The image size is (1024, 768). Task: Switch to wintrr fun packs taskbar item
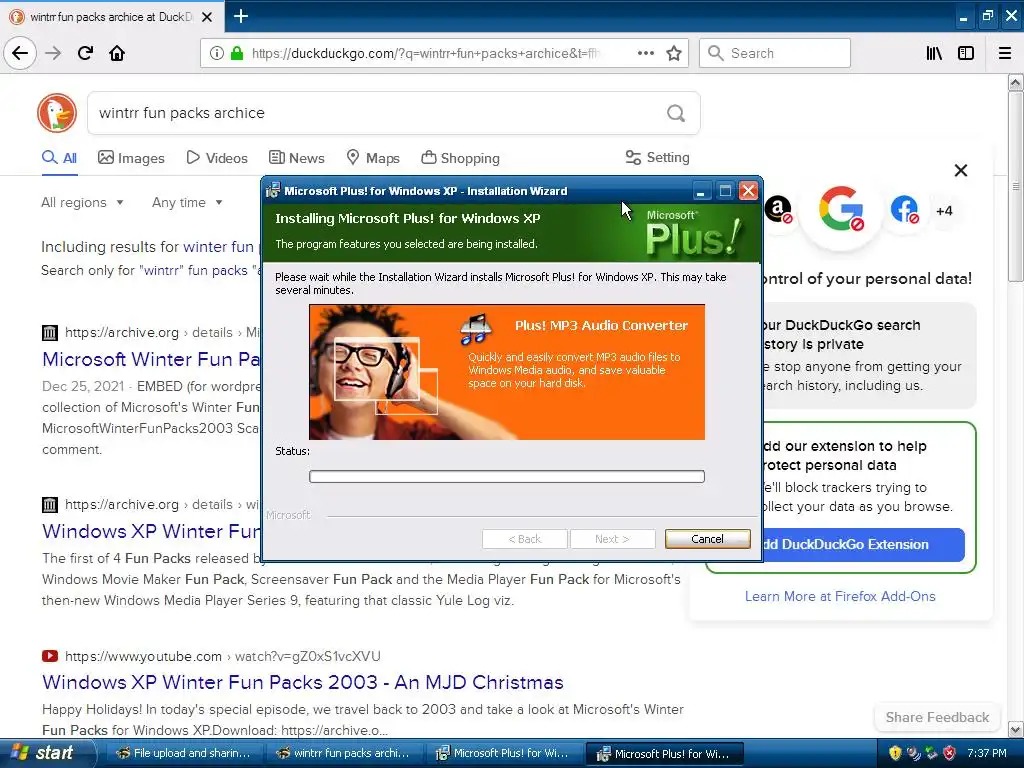344,753
